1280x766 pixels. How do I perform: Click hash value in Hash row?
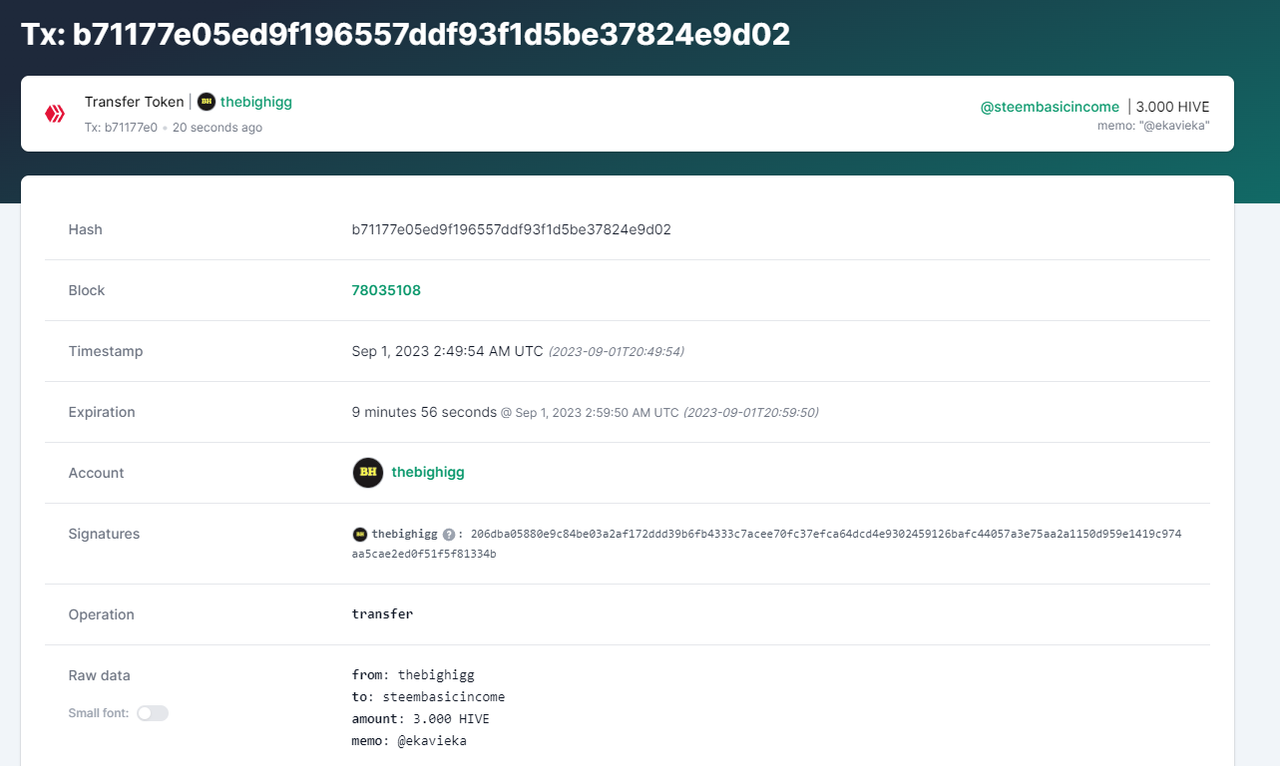point(511,229)
